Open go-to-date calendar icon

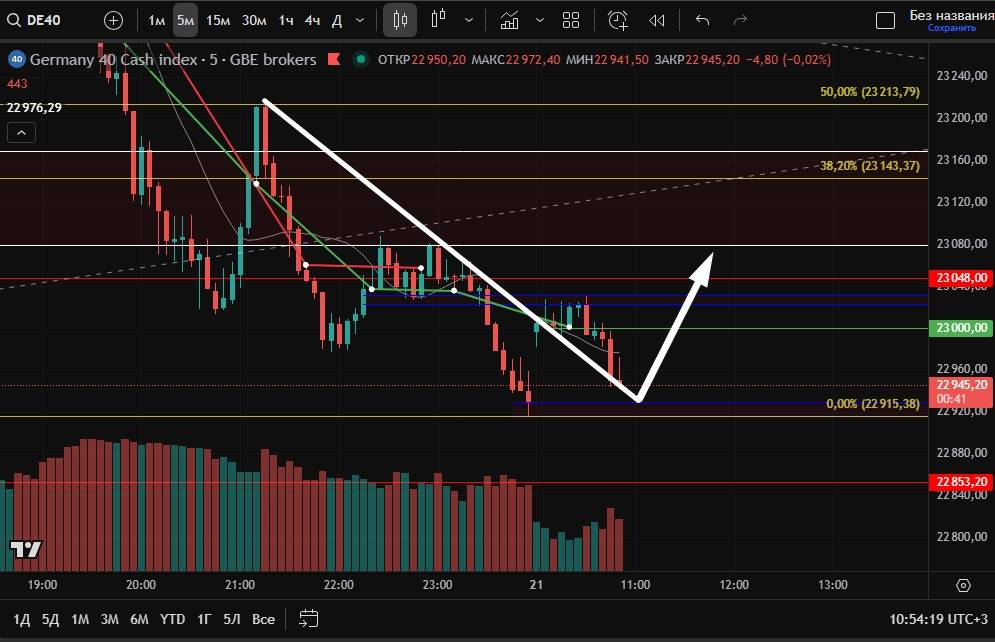(308, 618)
